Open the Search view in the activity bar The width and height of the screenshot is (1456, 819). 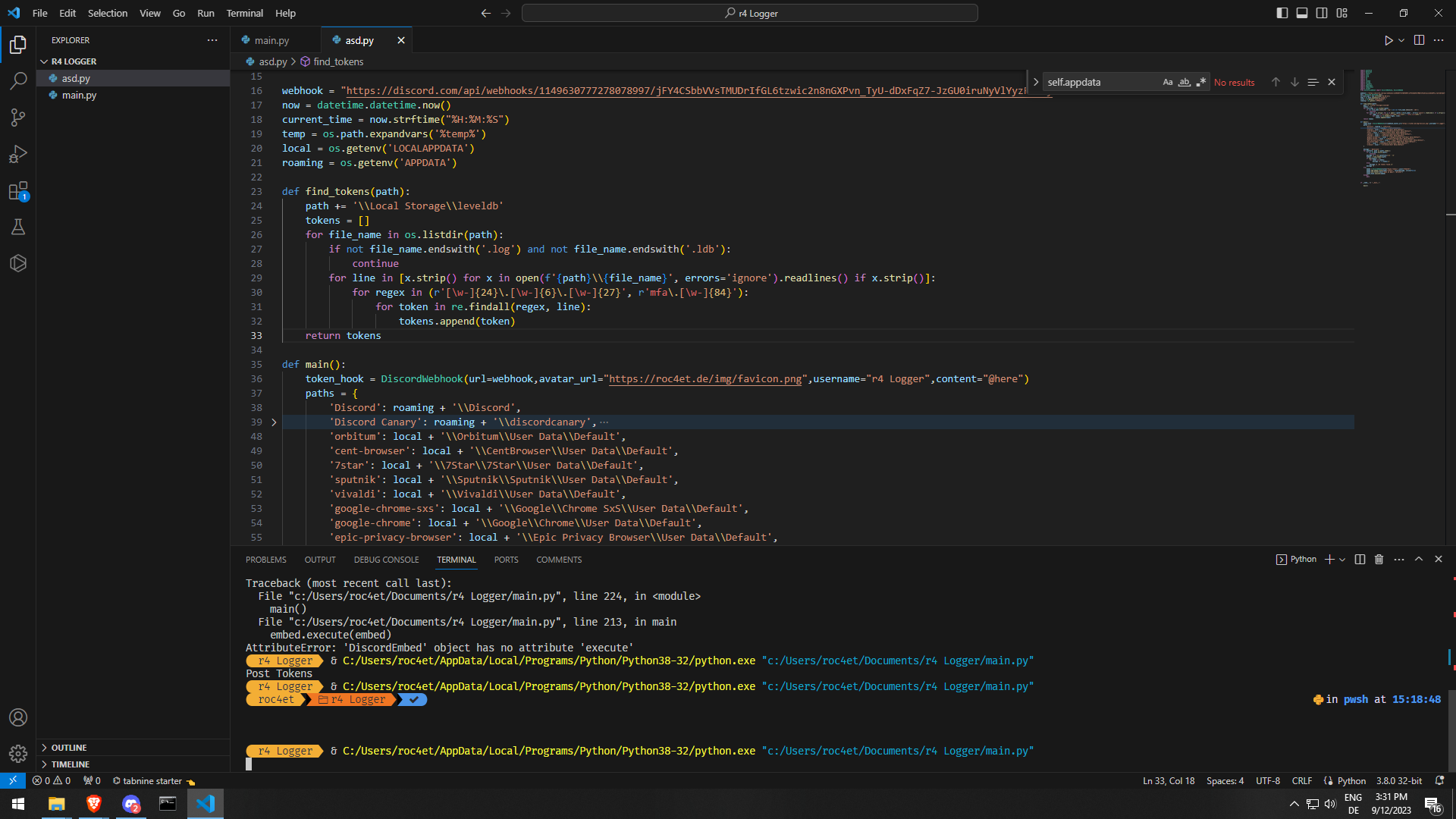(18, 80)
